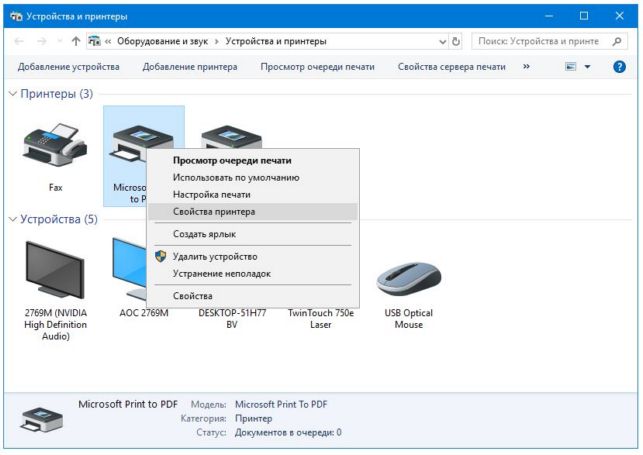Click the Устройства и принтеры breadcrumb
This screenshot has height=455, width=643.
coord(276,41)
